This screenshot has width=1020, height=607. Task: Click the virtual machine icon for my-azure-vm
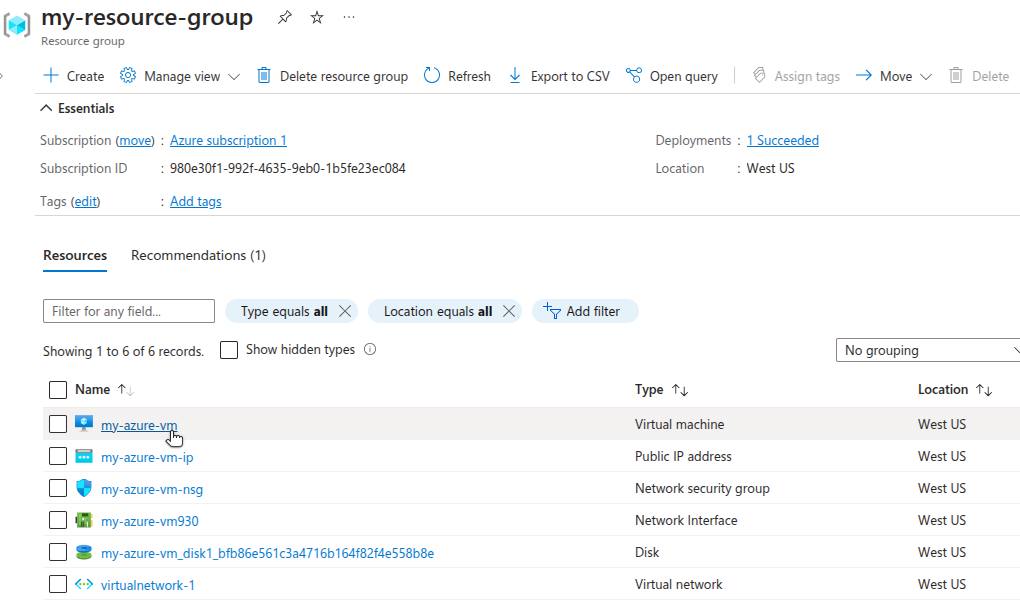[x=84, y=424]
